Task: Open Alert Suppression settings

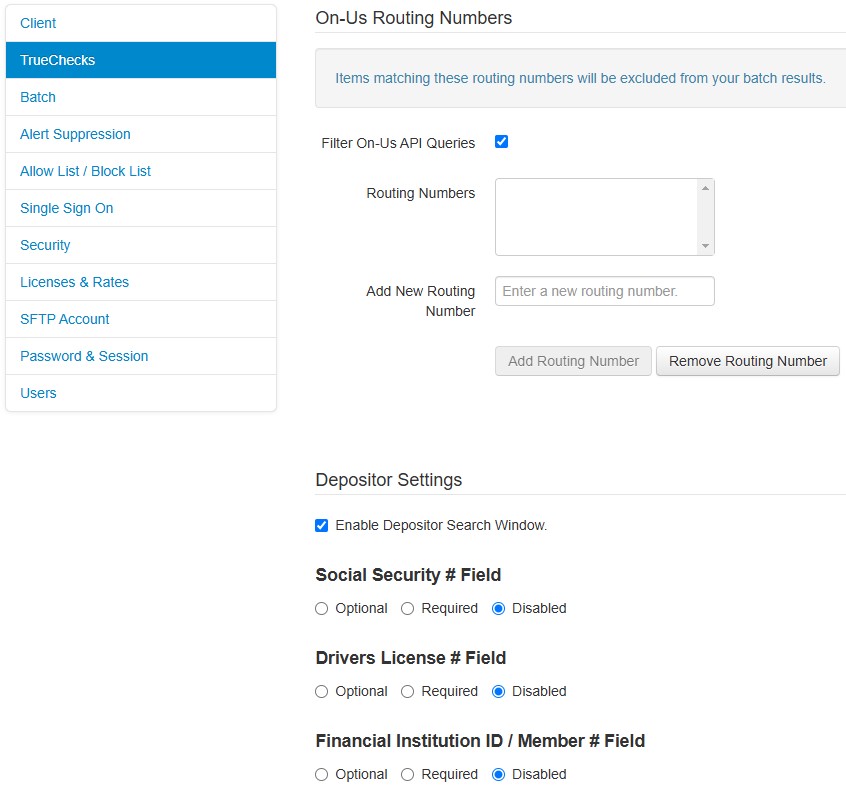Action: tap(141, 134)
